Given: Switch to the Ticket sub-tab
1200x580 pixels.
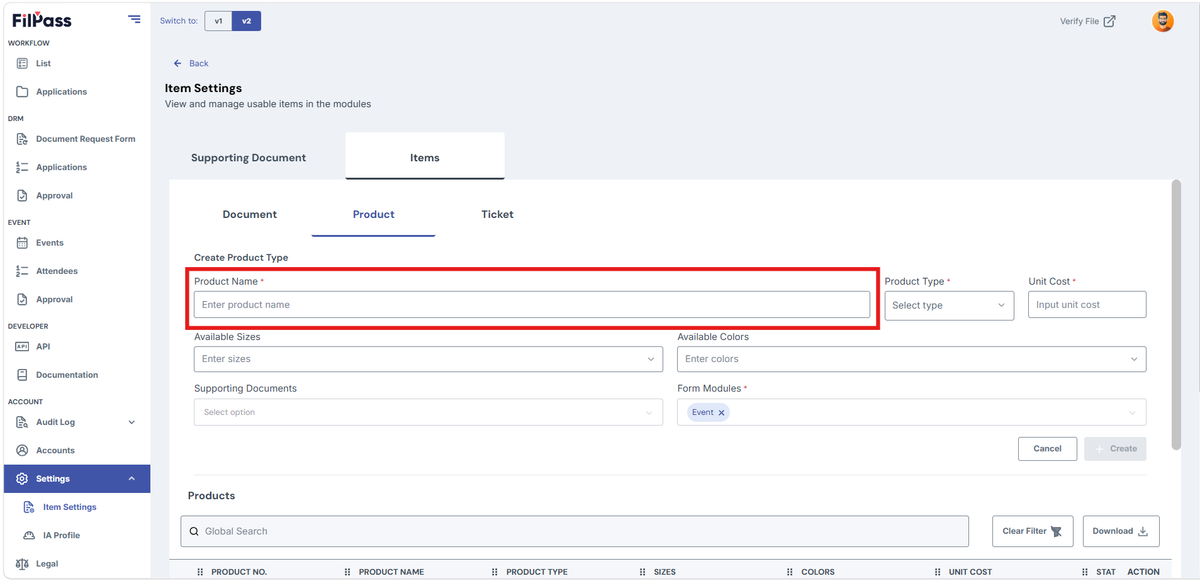Looking at the screenshot, I should tap(497, 214).
